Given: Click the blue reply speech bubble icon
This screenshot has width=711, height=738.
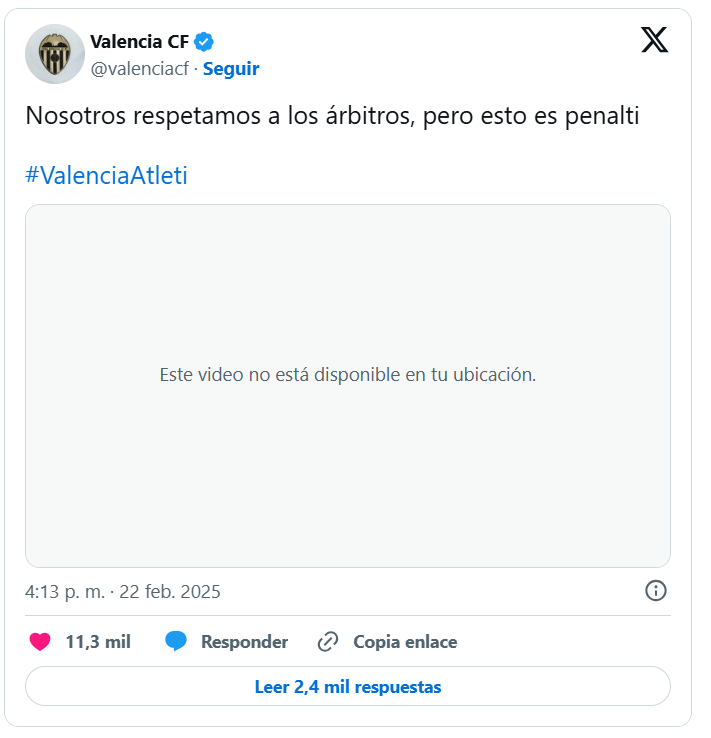Looking at the screenshot, I should [176, 642].
